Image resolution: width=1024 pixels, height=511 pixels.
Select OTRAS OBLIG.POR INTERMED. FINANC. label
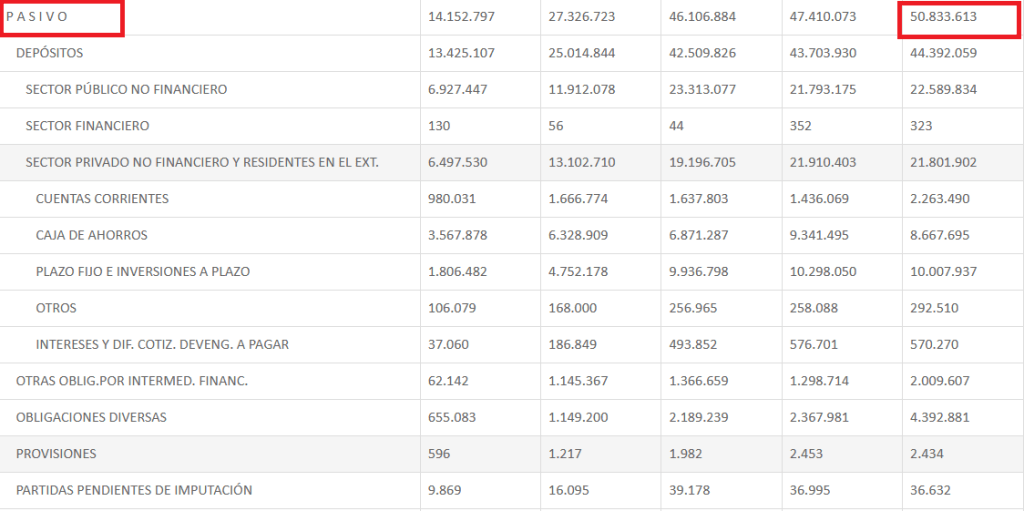tap(132, 381)
